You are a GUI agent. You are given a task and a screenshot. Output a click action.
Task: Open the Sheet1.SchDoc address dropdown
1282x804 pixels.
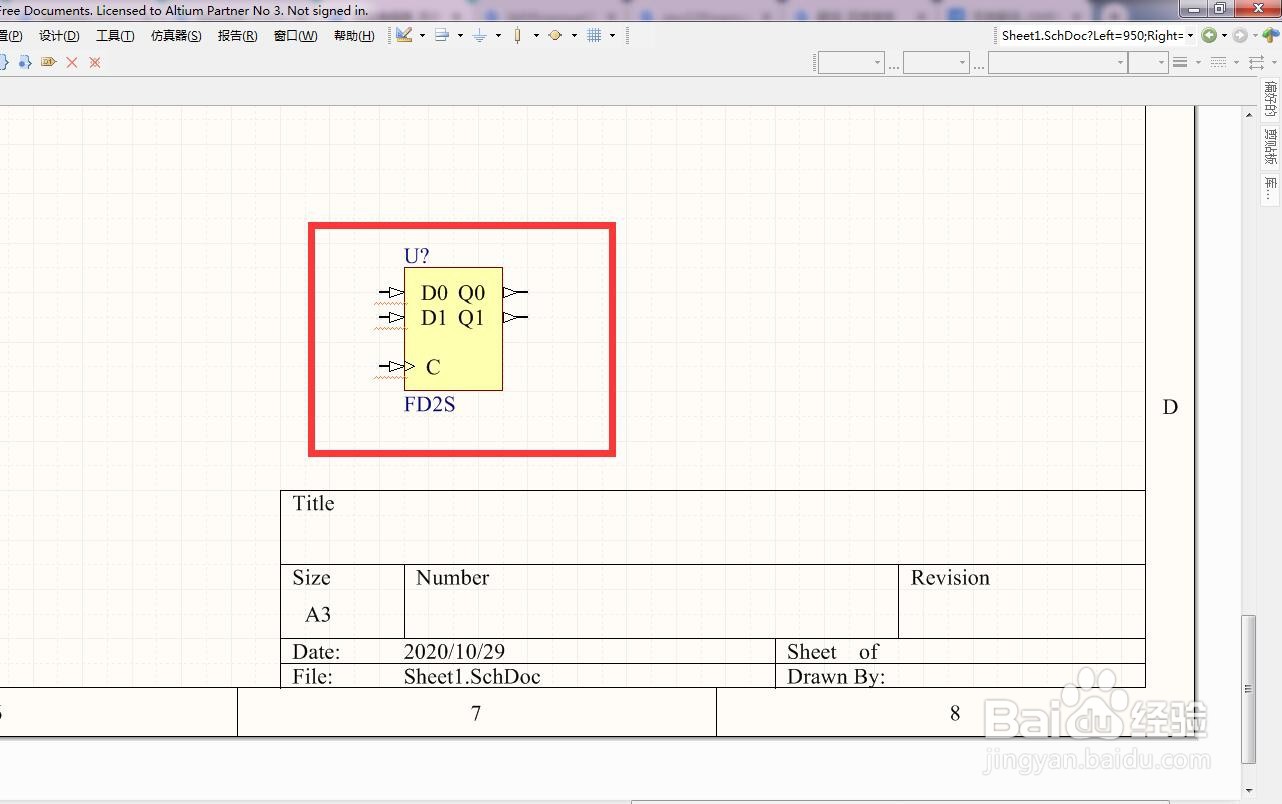point(1190,36)
